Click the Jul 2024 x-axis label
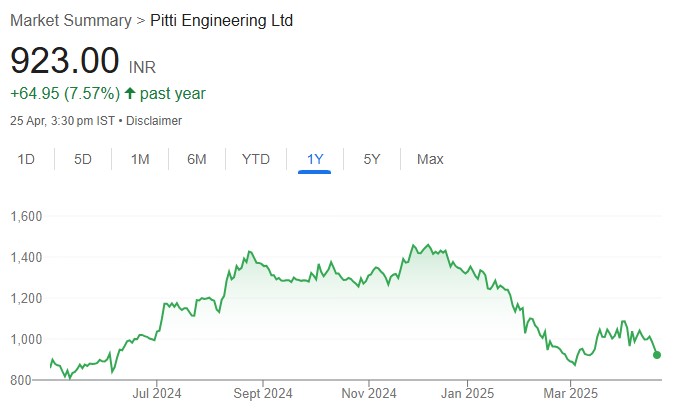The width and height of the screenshot is (674, 409). (x=156, y=393)
